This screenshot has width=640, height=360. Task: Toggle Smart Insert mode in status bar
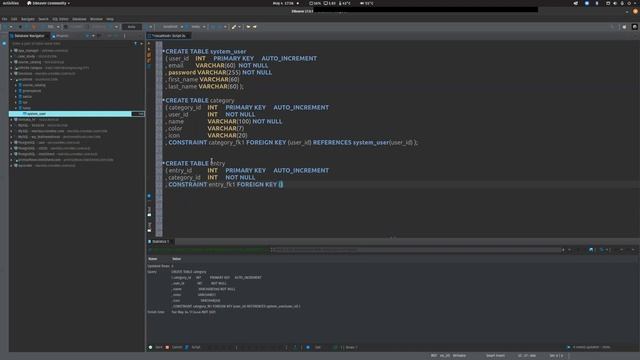496,356
